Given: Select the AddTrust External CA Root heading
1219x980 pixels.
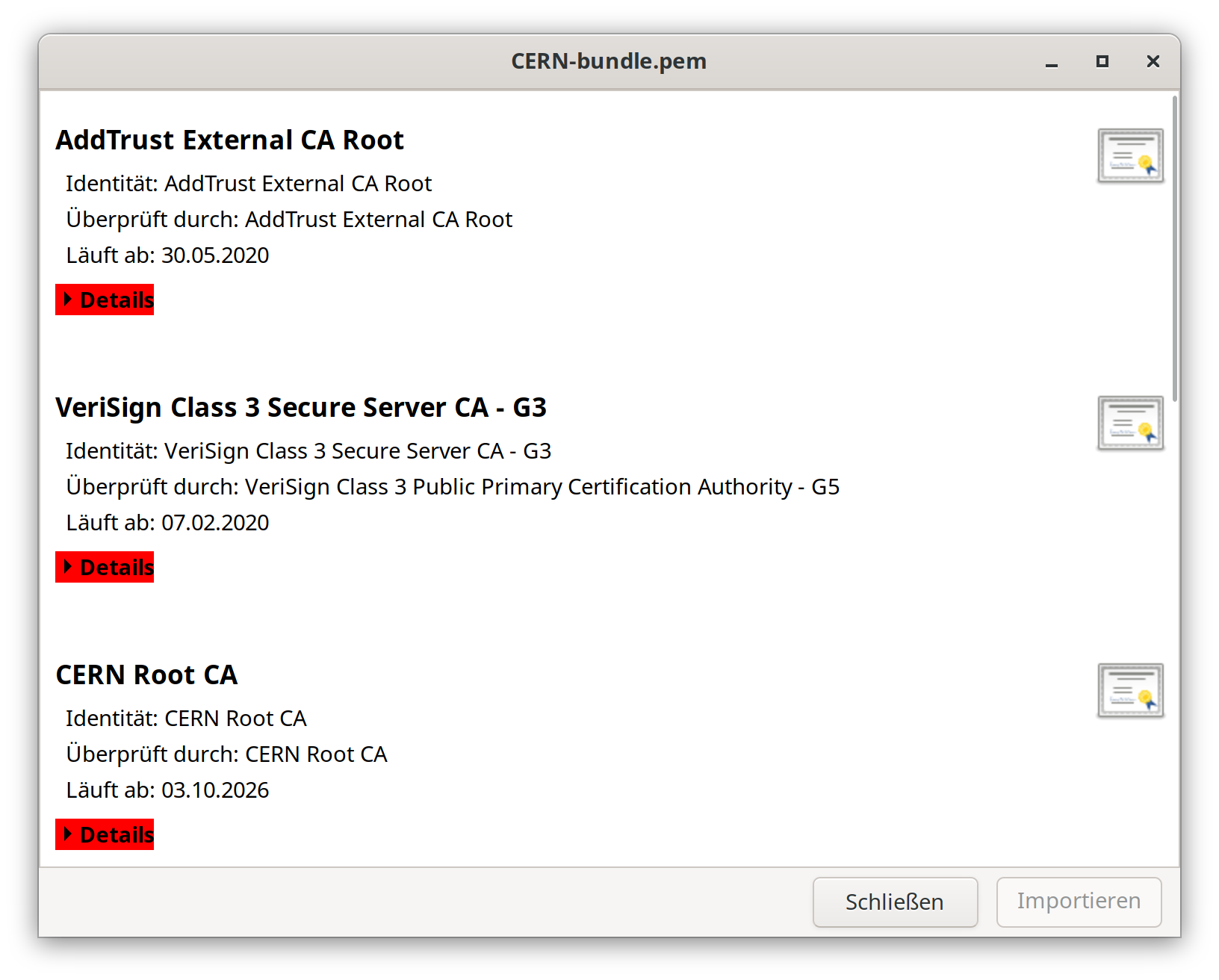Looking at the screenshot, I should click(230, 140).
